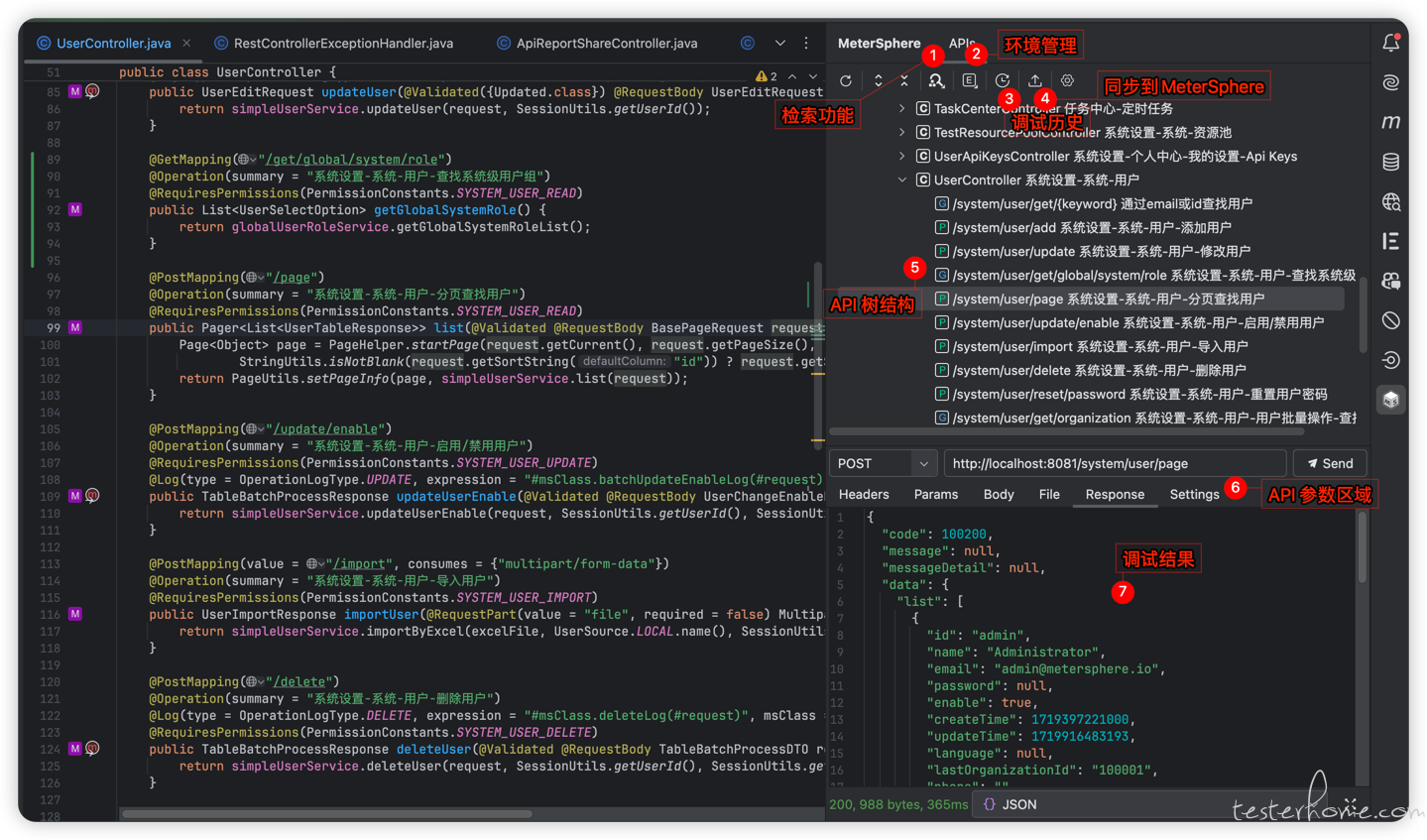
Task: Select /system/user/reset/password API item
Action: point(1130,394)
